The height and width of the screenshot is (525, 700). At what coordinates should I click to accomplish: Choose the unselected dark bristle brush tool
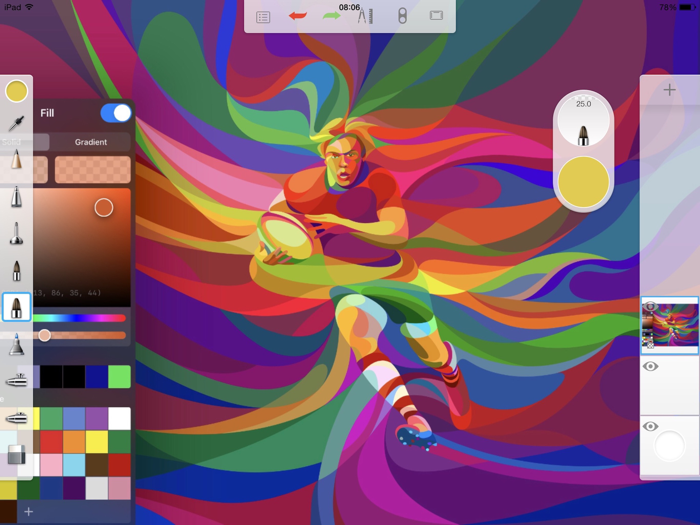tap(16, 271)
